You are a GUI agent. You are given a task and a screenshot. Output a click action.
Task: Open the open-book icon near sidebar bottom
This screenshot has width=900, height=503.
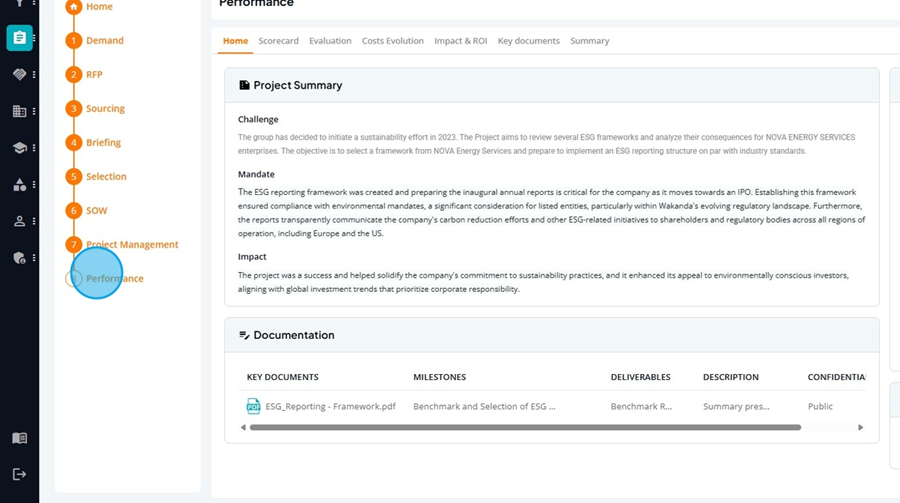pyautogui.click(x=19, y=438)
